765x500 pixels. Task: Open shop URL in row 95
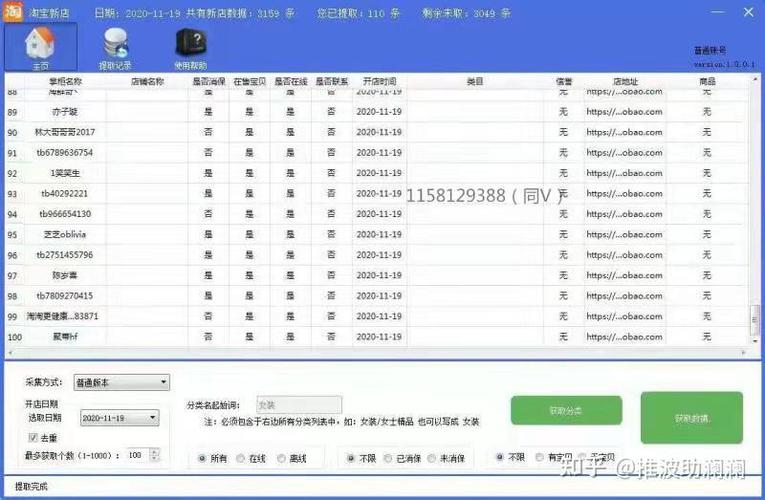(x=624, y=235)
